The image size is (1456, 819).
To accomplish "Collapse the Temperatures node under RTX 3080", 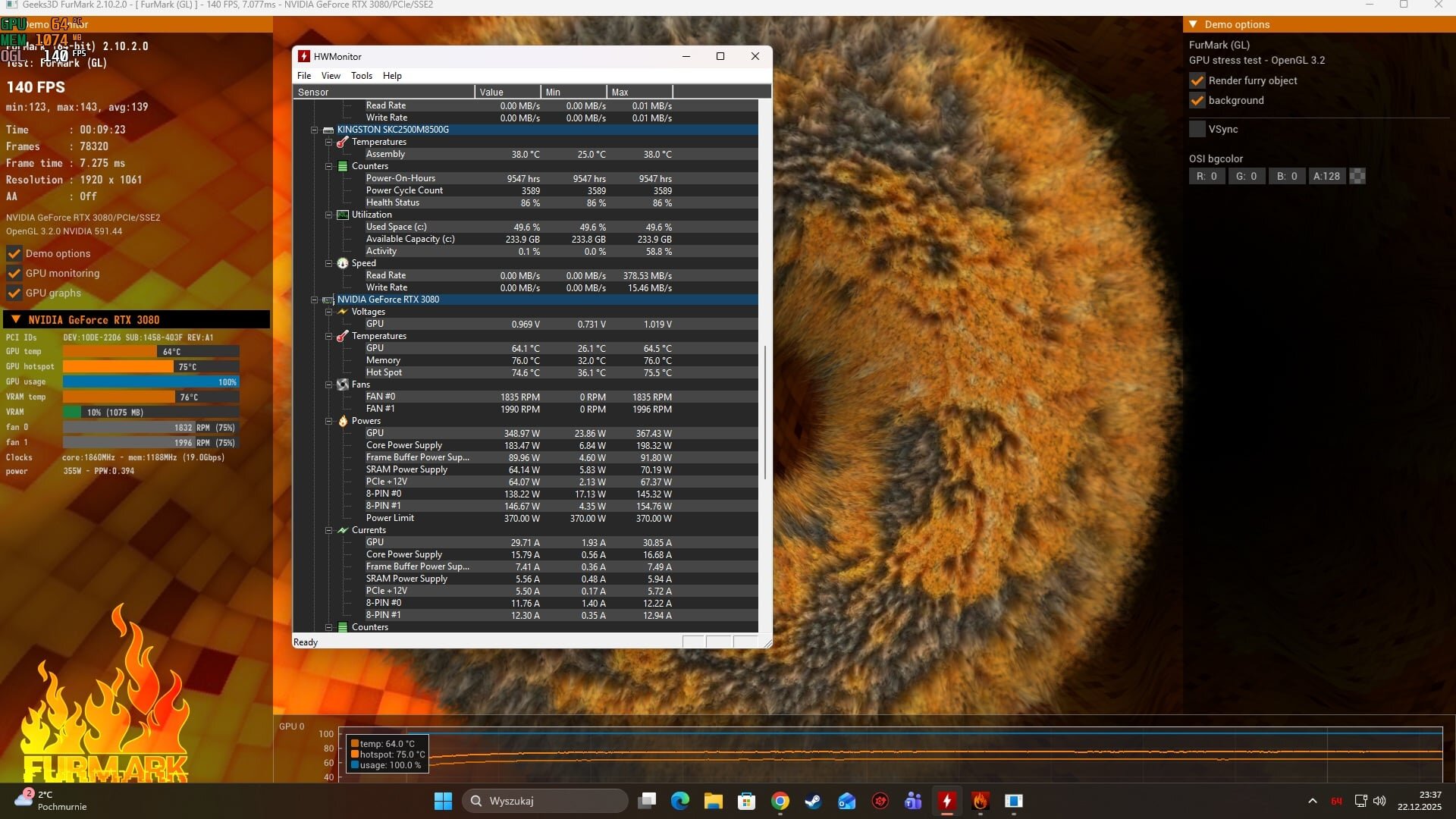I will [x=329, y=336].
